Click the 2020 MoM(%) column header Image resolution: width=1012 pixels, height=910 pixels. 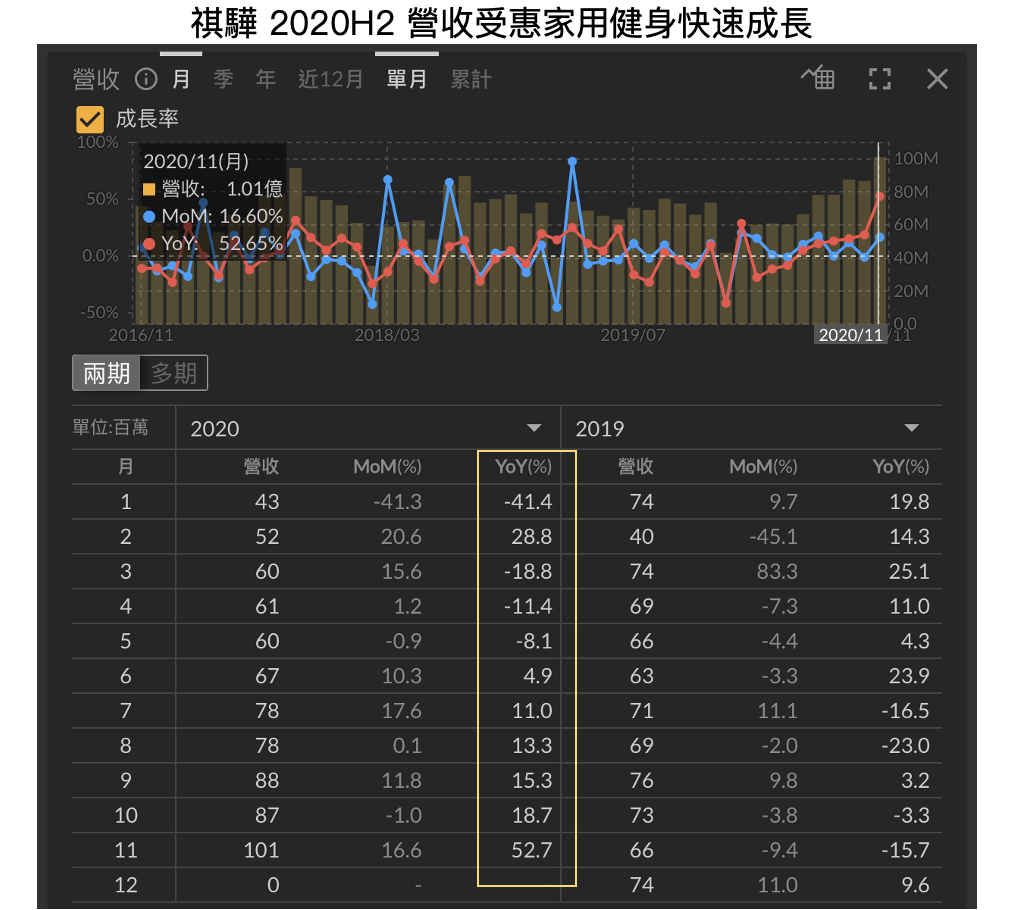(x=387, y=467)
